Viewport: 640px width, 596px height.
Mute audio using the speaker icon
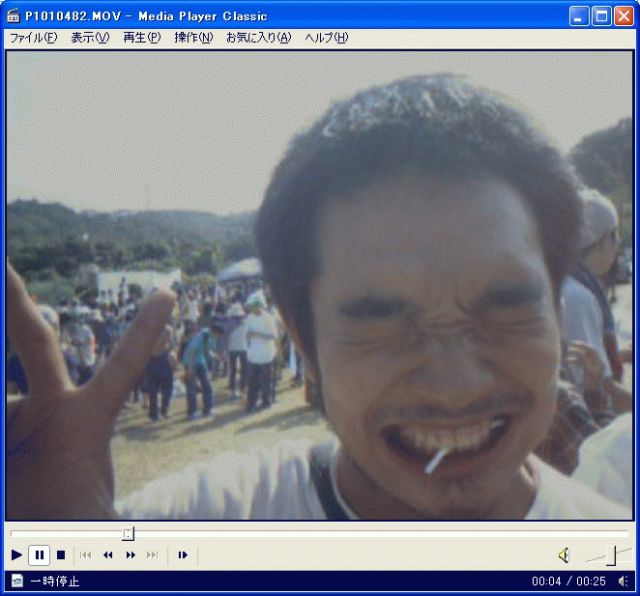click(x=564, y=555)
